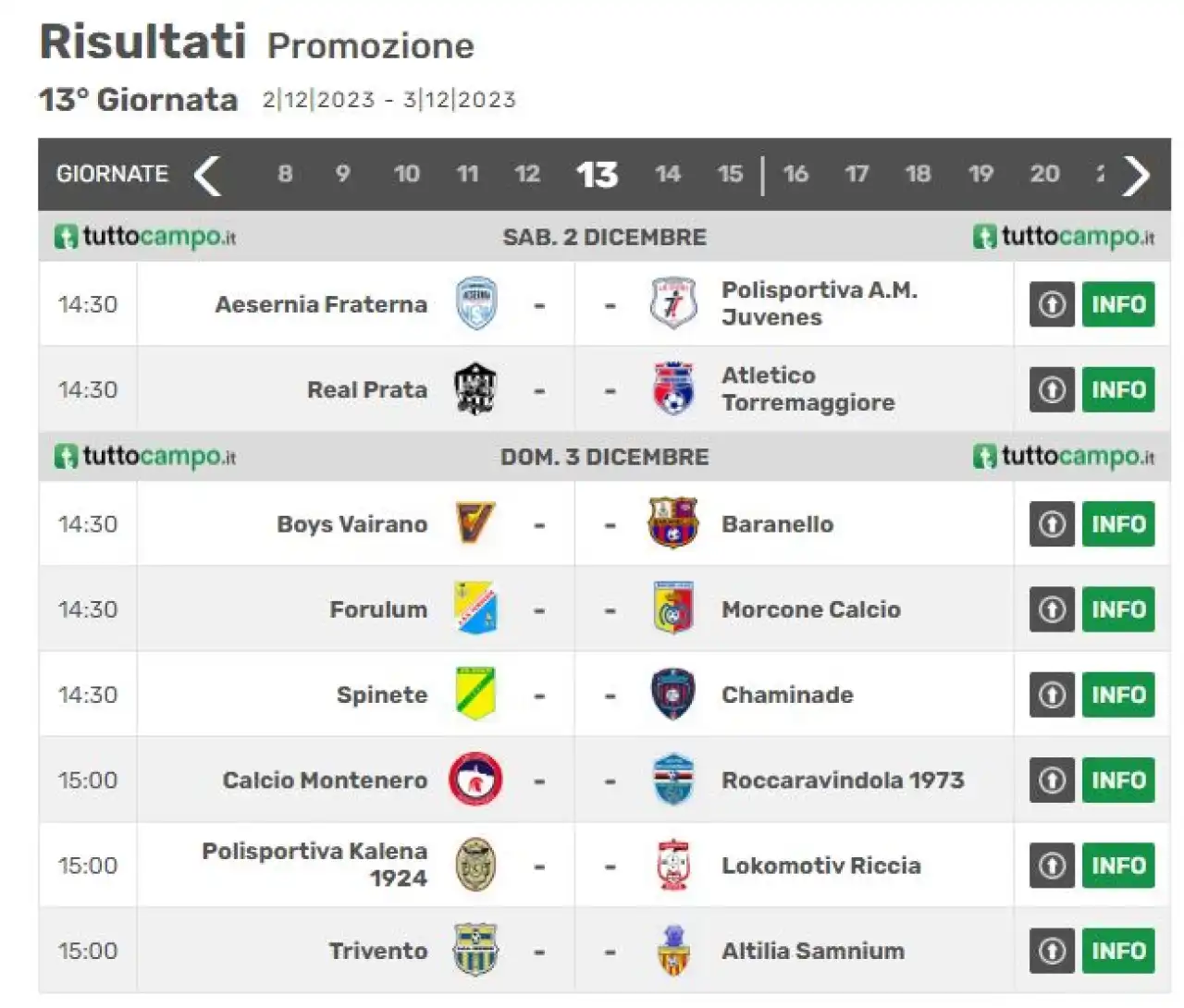Open INFO for the Real Prata match
This screenshot has width=1184, height=1008.
pyautogui.click(x=1118, y=389)
